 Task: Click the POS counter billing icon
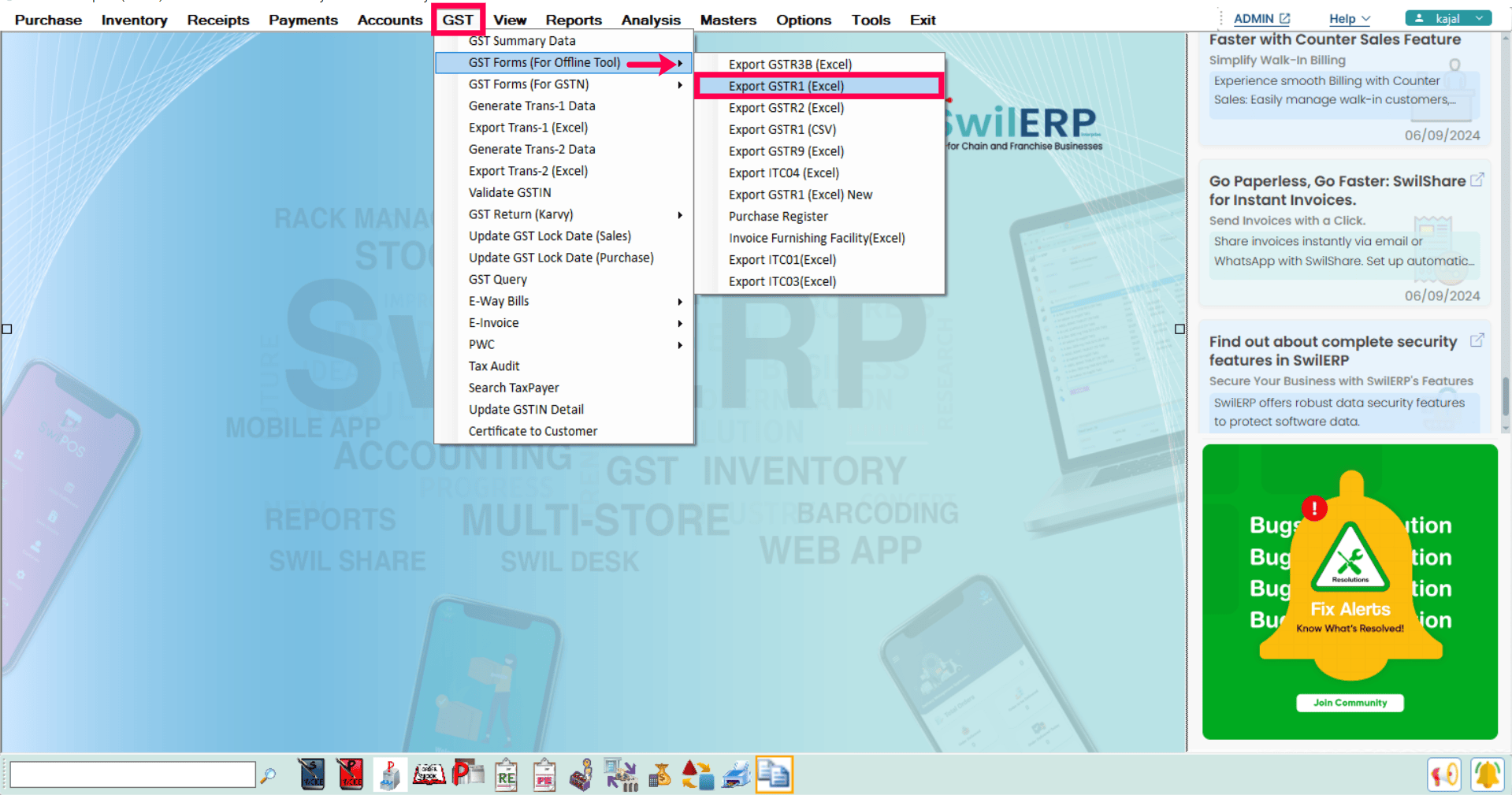click(389, 775)
